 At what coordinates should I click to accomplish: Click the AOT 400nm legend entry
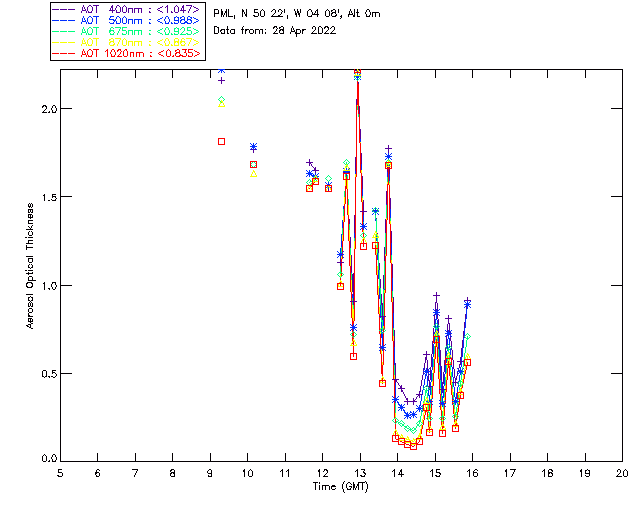click(x=127, y=9)
